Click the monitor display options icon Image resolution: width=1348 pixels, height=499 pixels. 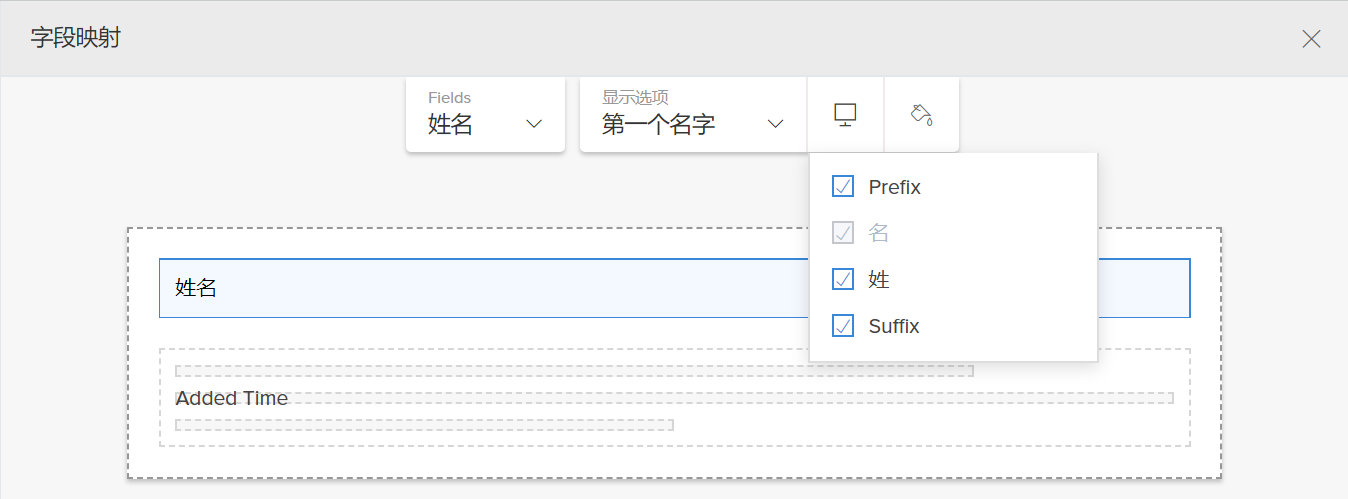(x=845, y=114)
